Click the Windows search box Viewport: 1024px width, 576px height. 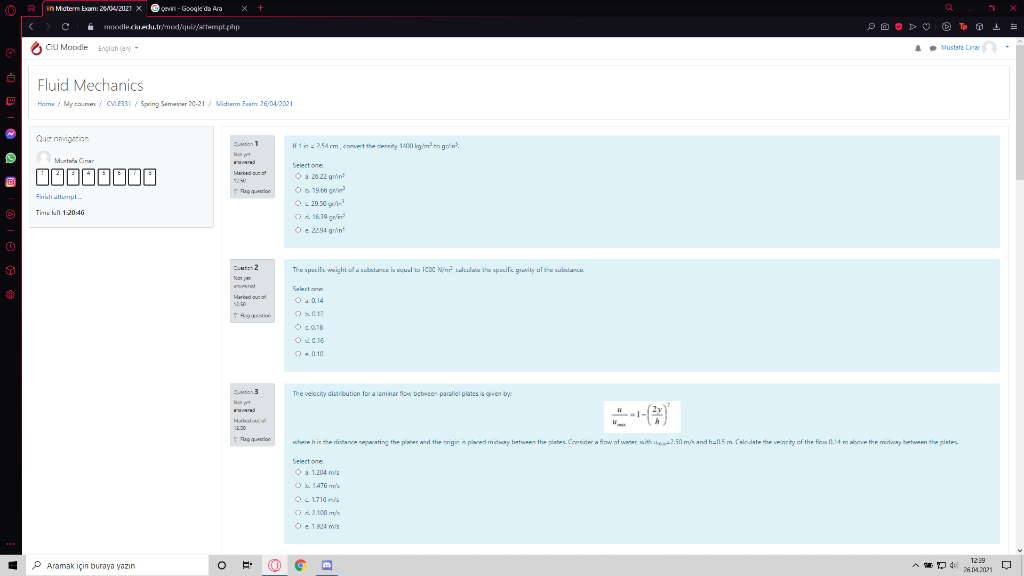[x=118, y=566]
